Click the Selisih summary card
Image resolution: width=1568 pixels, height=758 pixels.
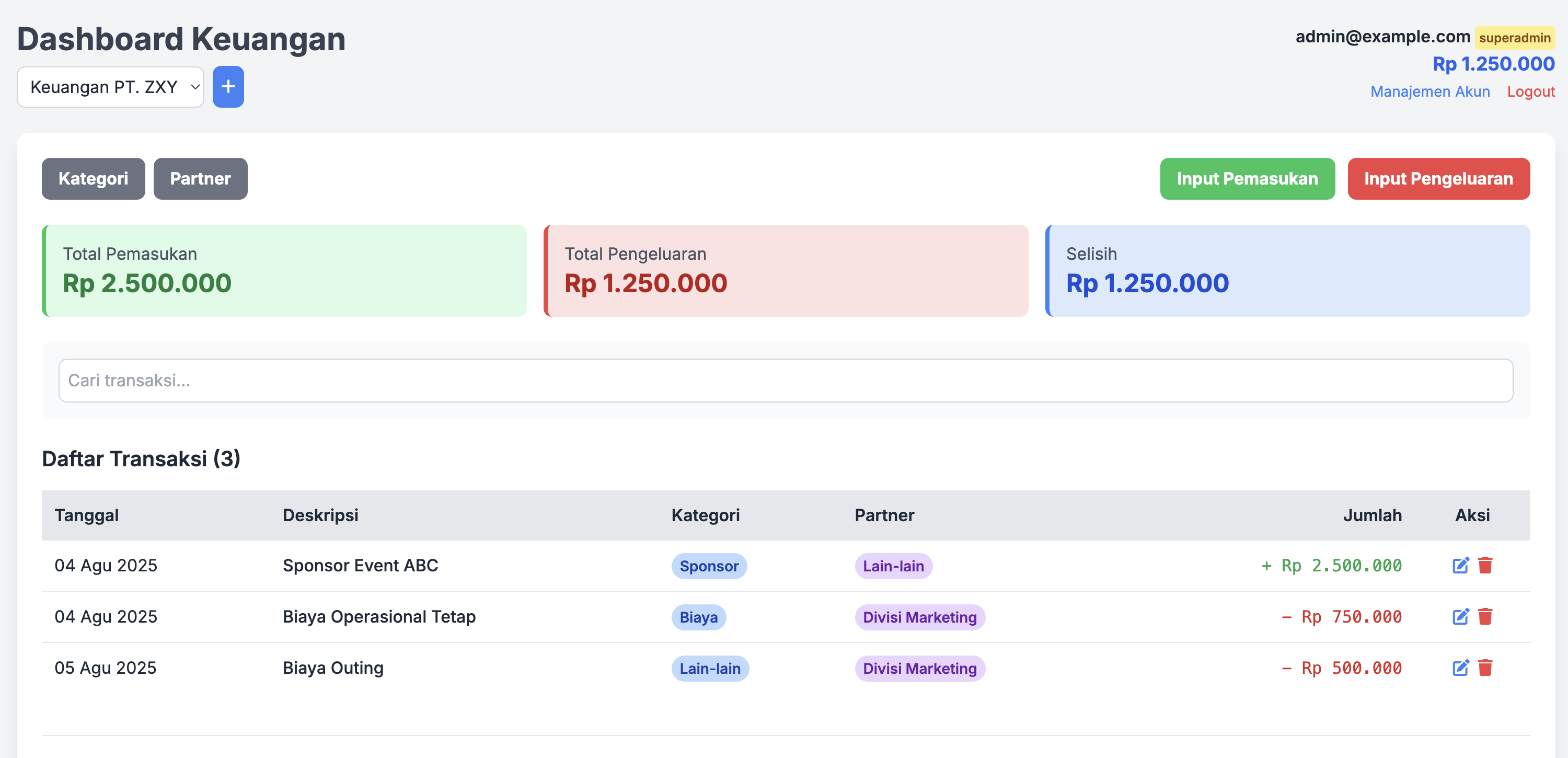tap(1287, 271)
